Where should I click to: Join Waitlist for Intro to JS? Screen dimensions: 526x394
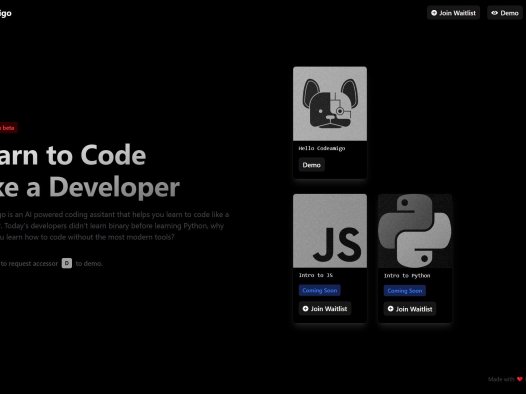[325, 308]
